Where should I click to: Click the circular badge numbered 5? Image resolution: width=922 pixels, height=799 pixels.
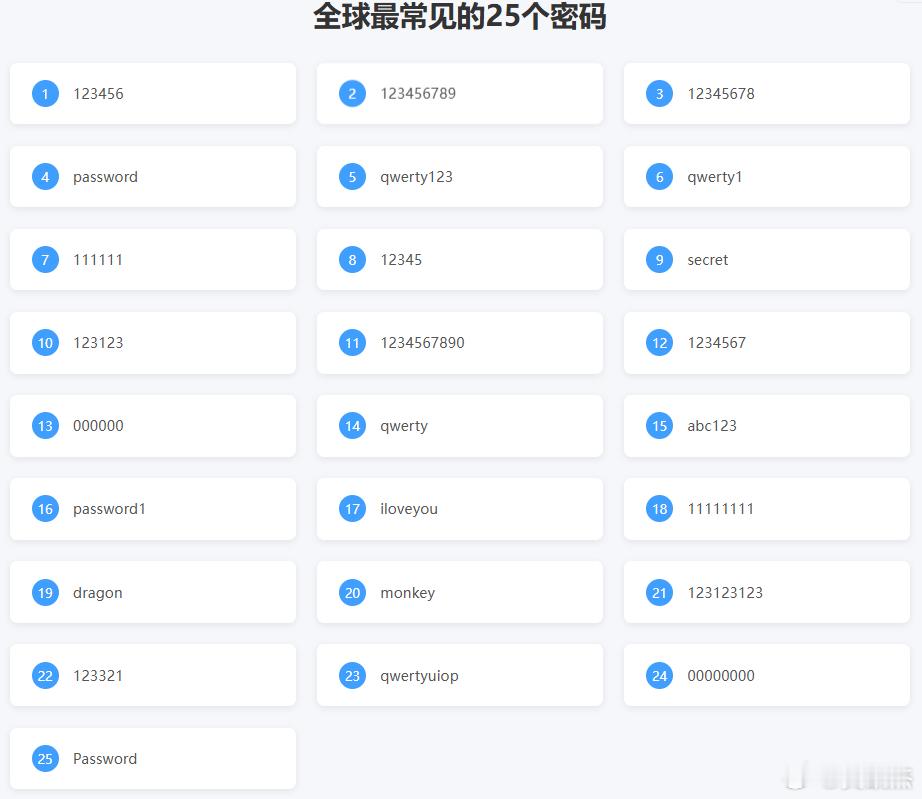[x=352, y=176]
